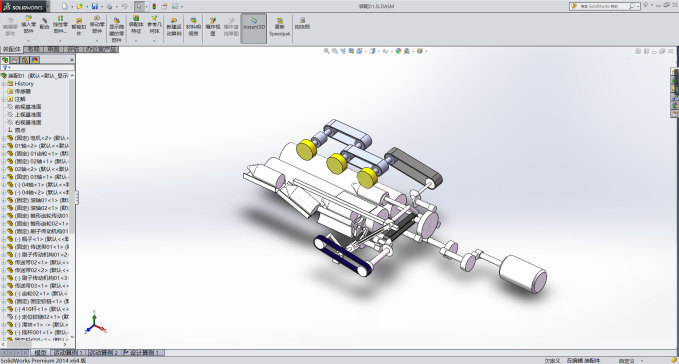The height and width of the screenshot is (364, 679).
Task: Open the Linear Component Pattern tool
Action: coord(60,25)
